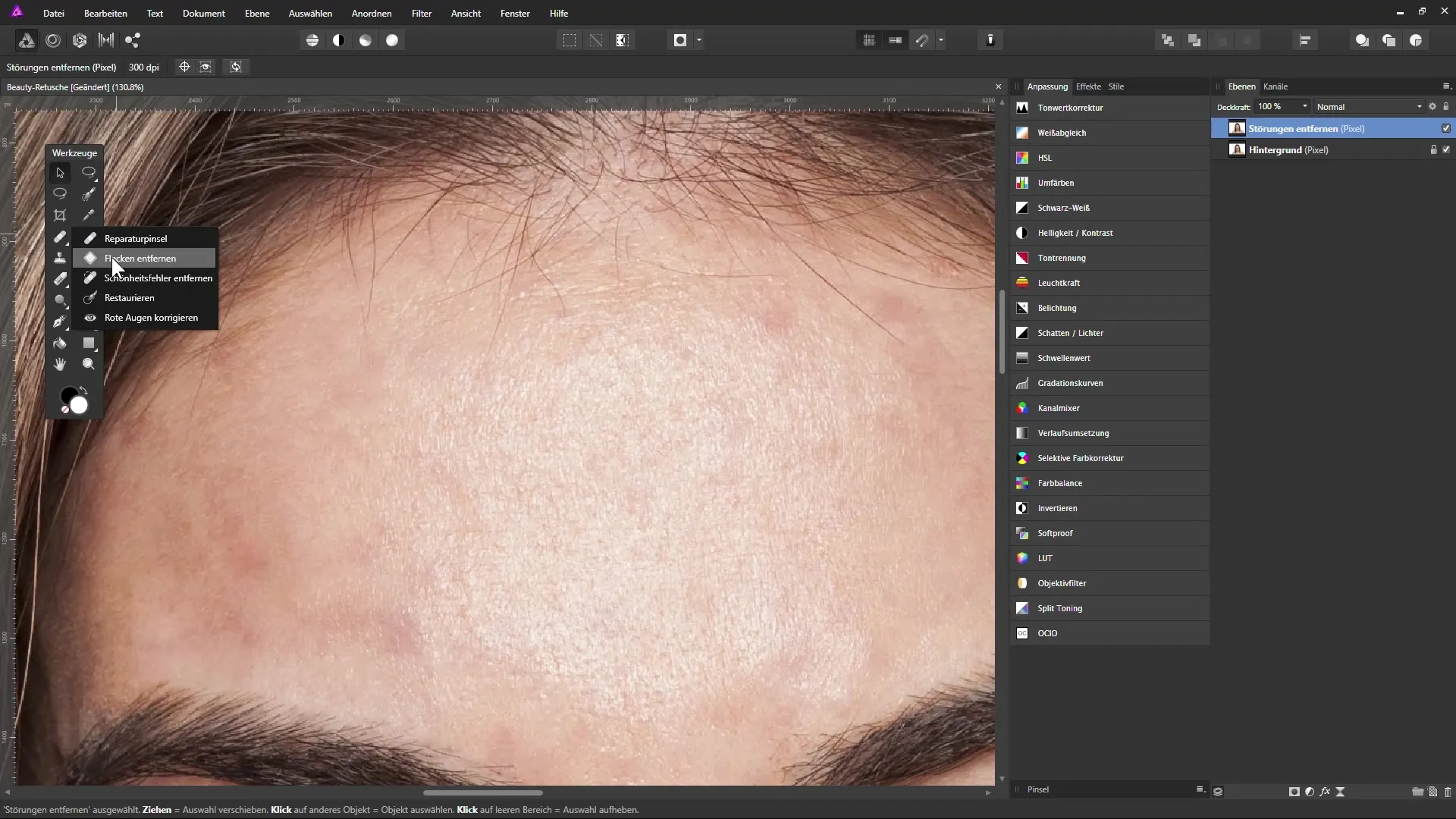Open the Assistant manager icon
This screenshot has width=1456, height=819.
click(990, 40)
